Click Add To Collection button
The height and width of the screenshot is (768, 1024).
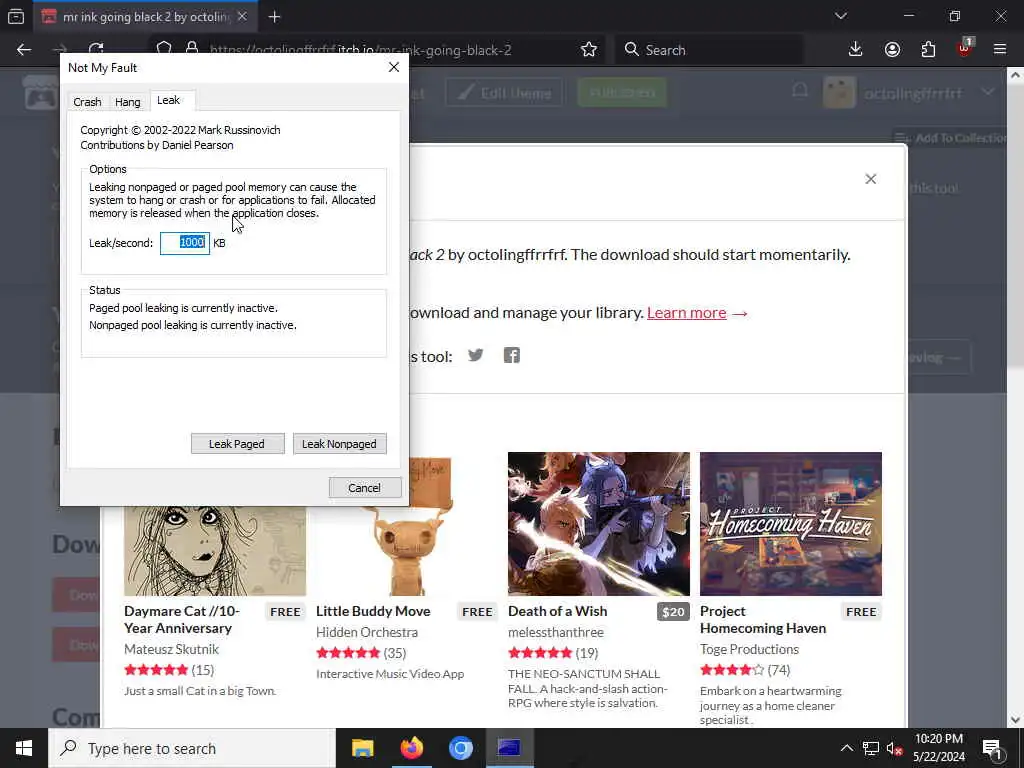tap(950, 138)
